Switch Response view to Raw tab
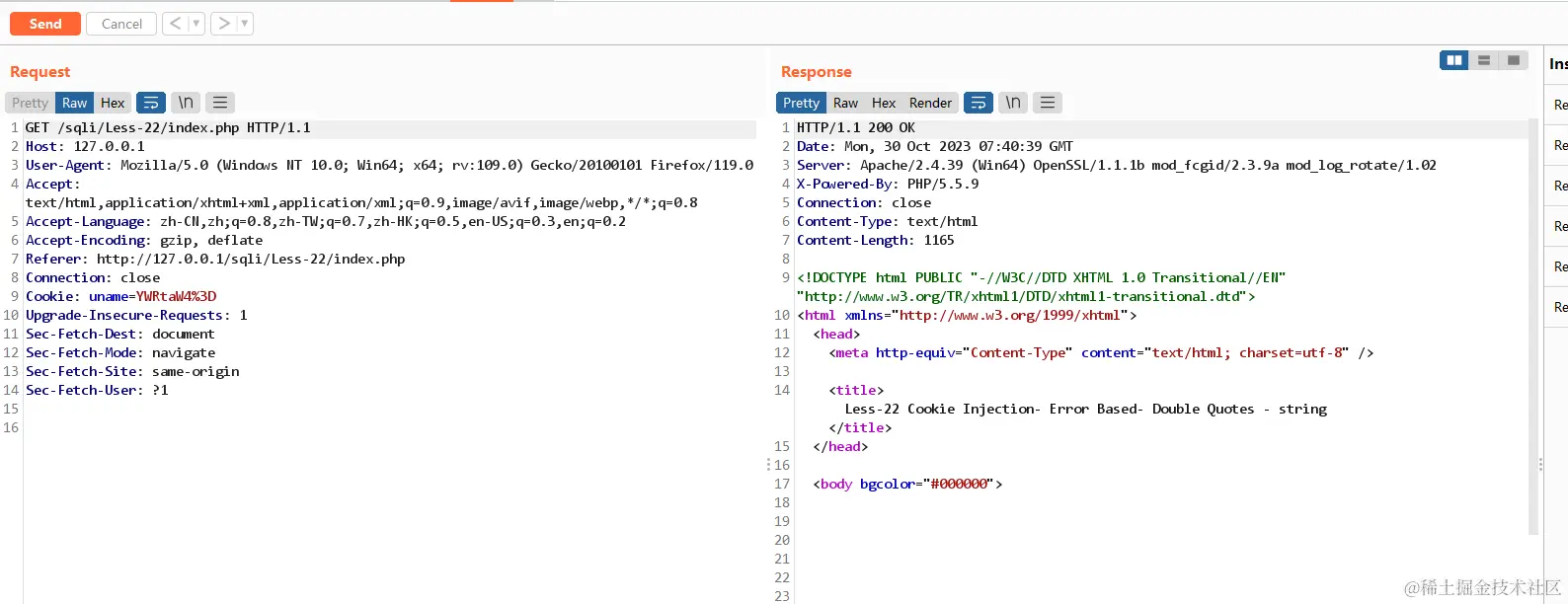Screen dimensions: 1568x604 pos(845,103)
